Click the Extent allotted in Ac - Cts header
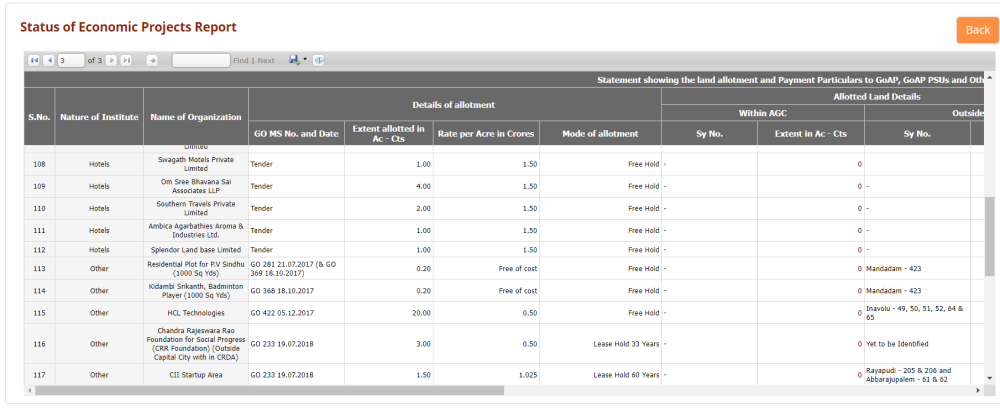 (389, 133)
